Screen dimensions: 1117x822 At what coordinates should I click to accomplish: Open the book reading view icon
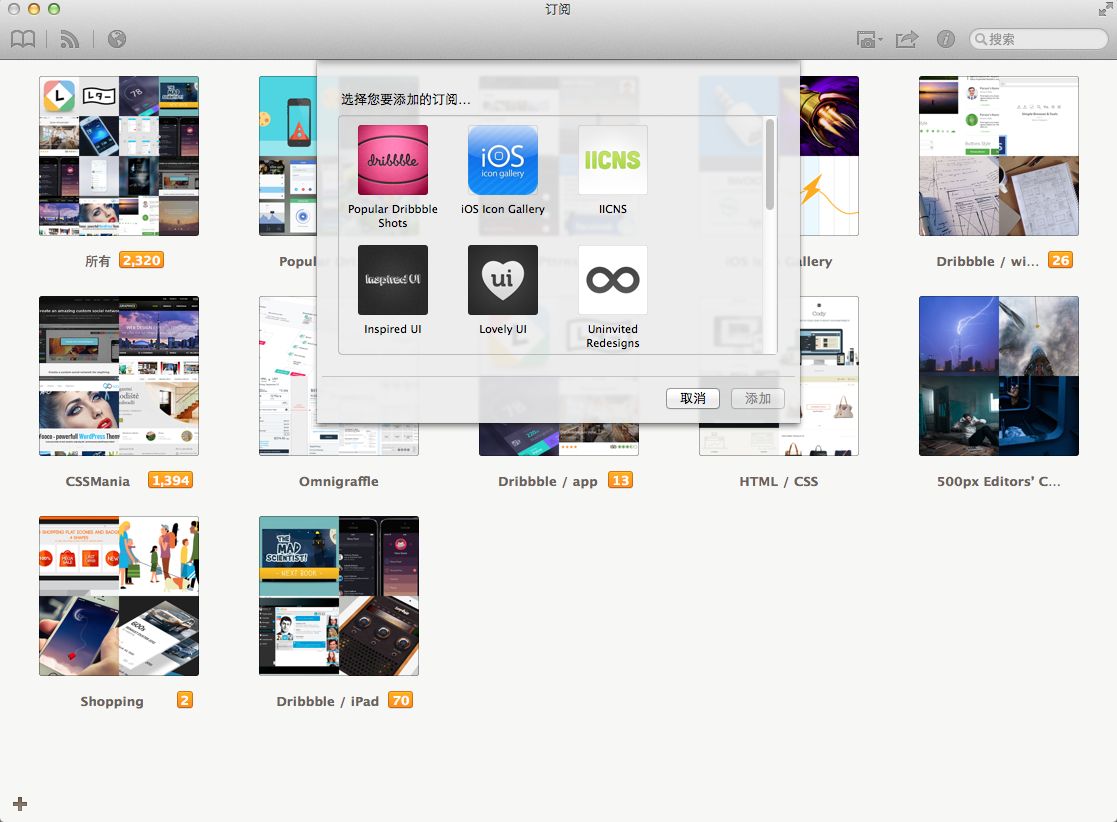23,39
